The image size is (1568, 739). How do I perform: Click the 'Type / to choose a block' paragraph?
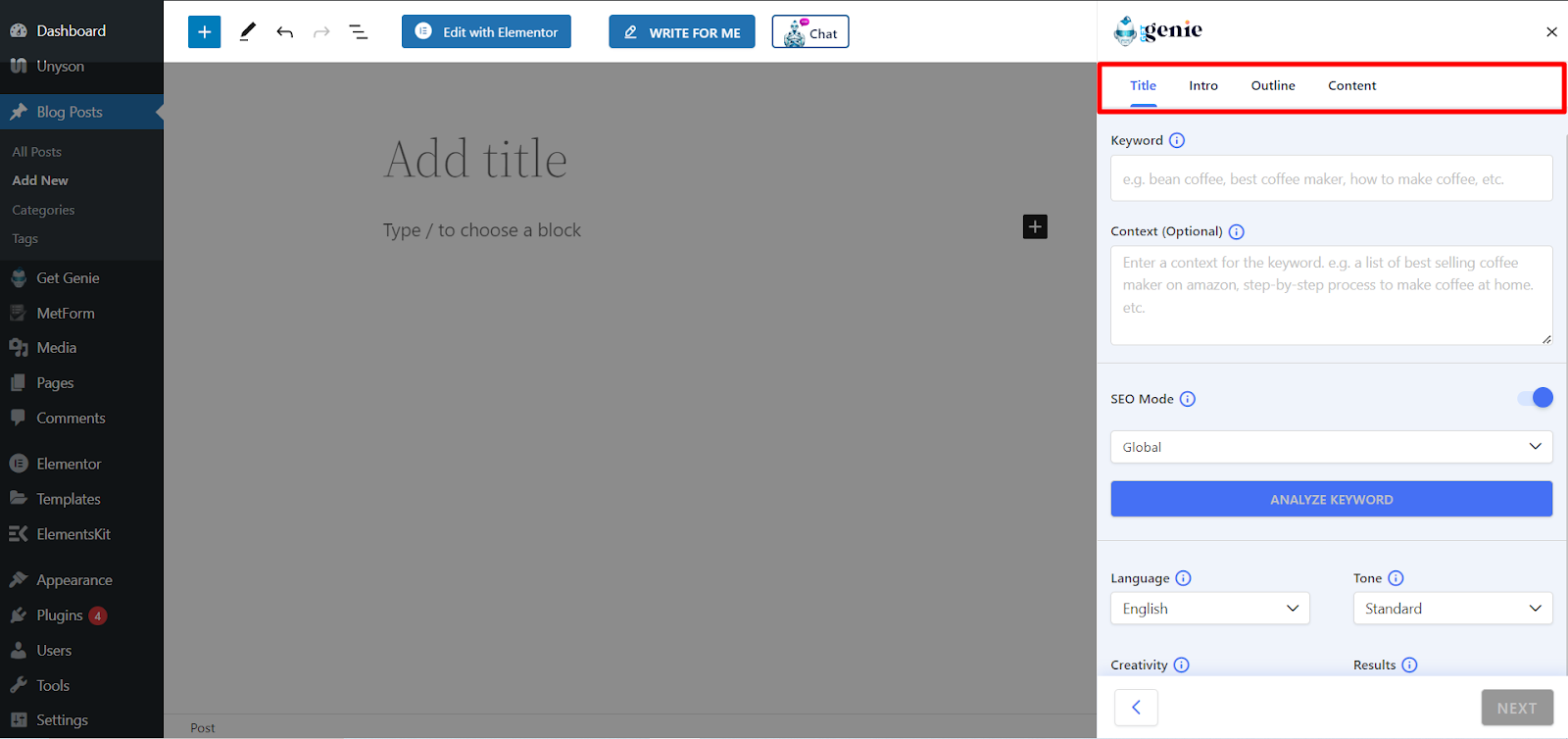481,230
